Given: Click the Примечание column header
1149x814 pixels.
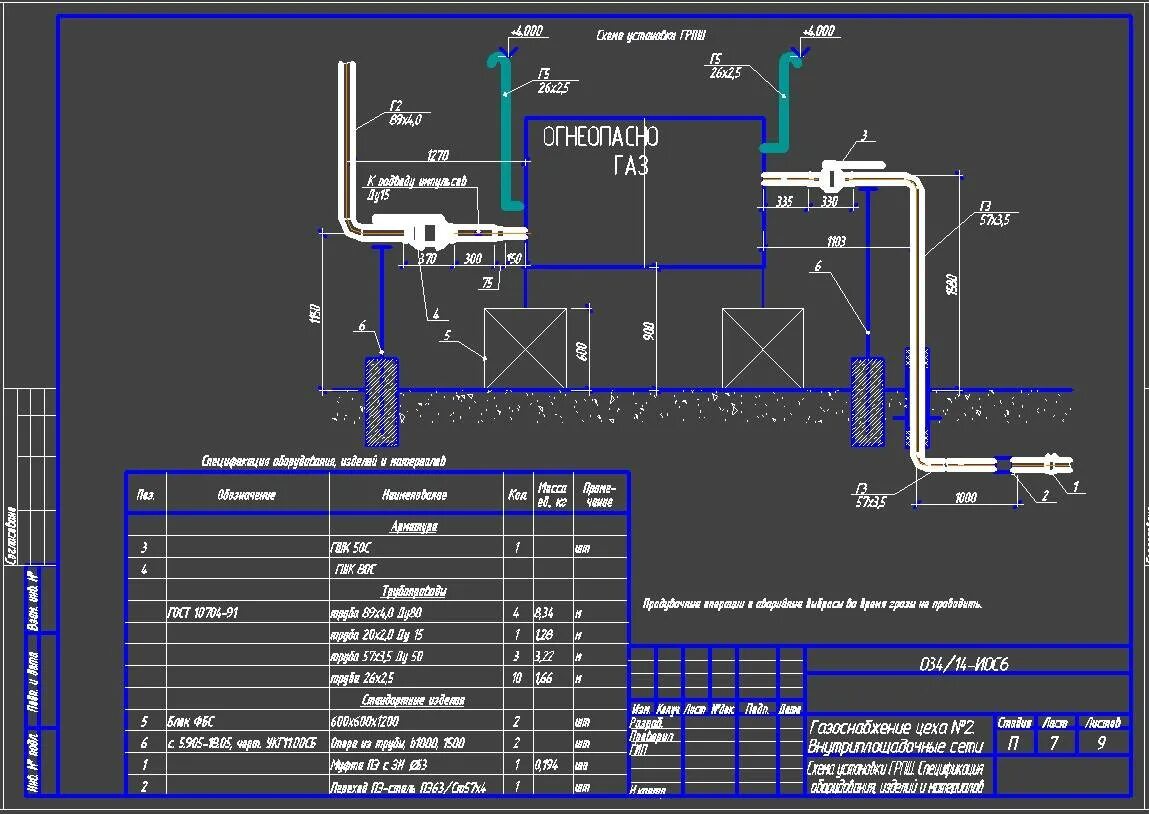Looking at the screenshot, I should [x=599, y=495].
